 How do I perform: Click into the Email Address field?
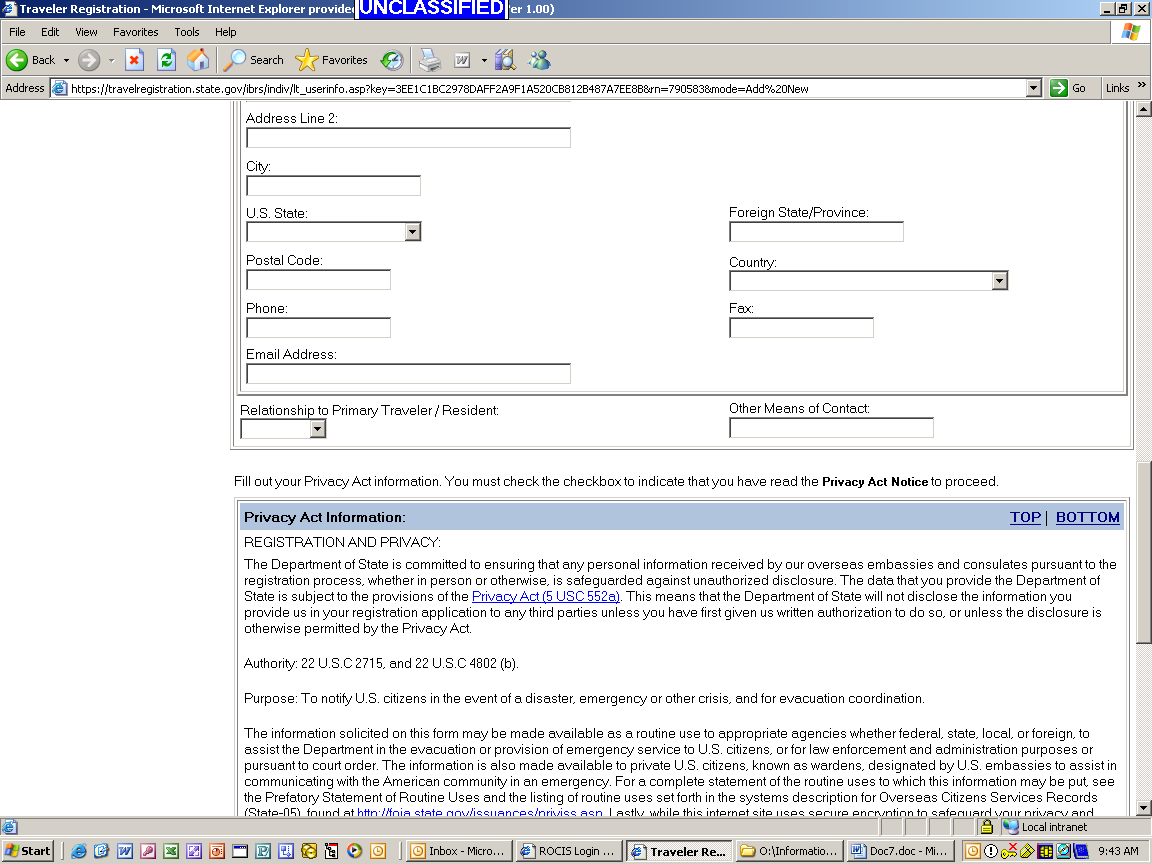408,374
